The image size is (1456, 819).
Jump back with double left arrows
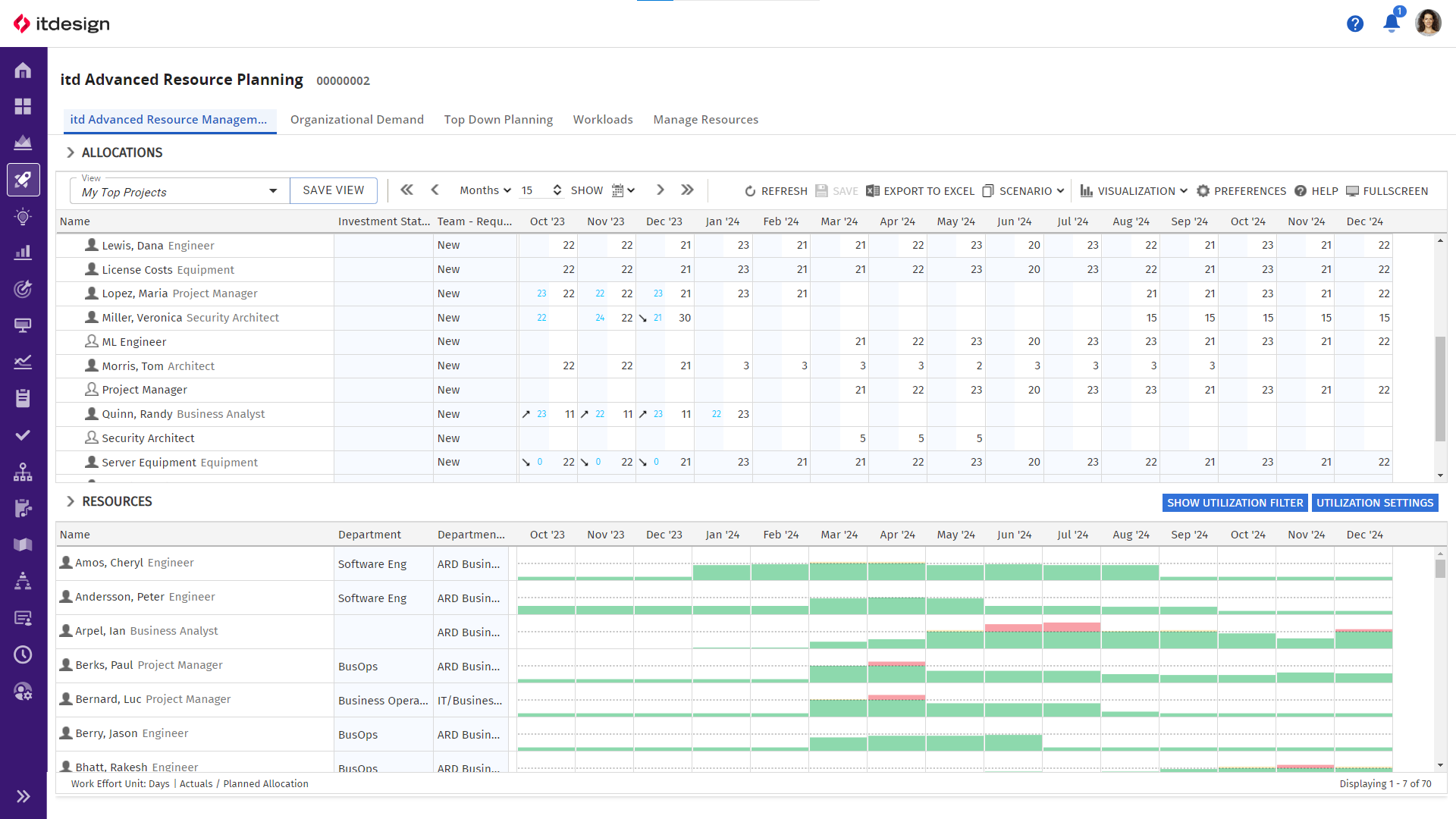click(406, 190)
